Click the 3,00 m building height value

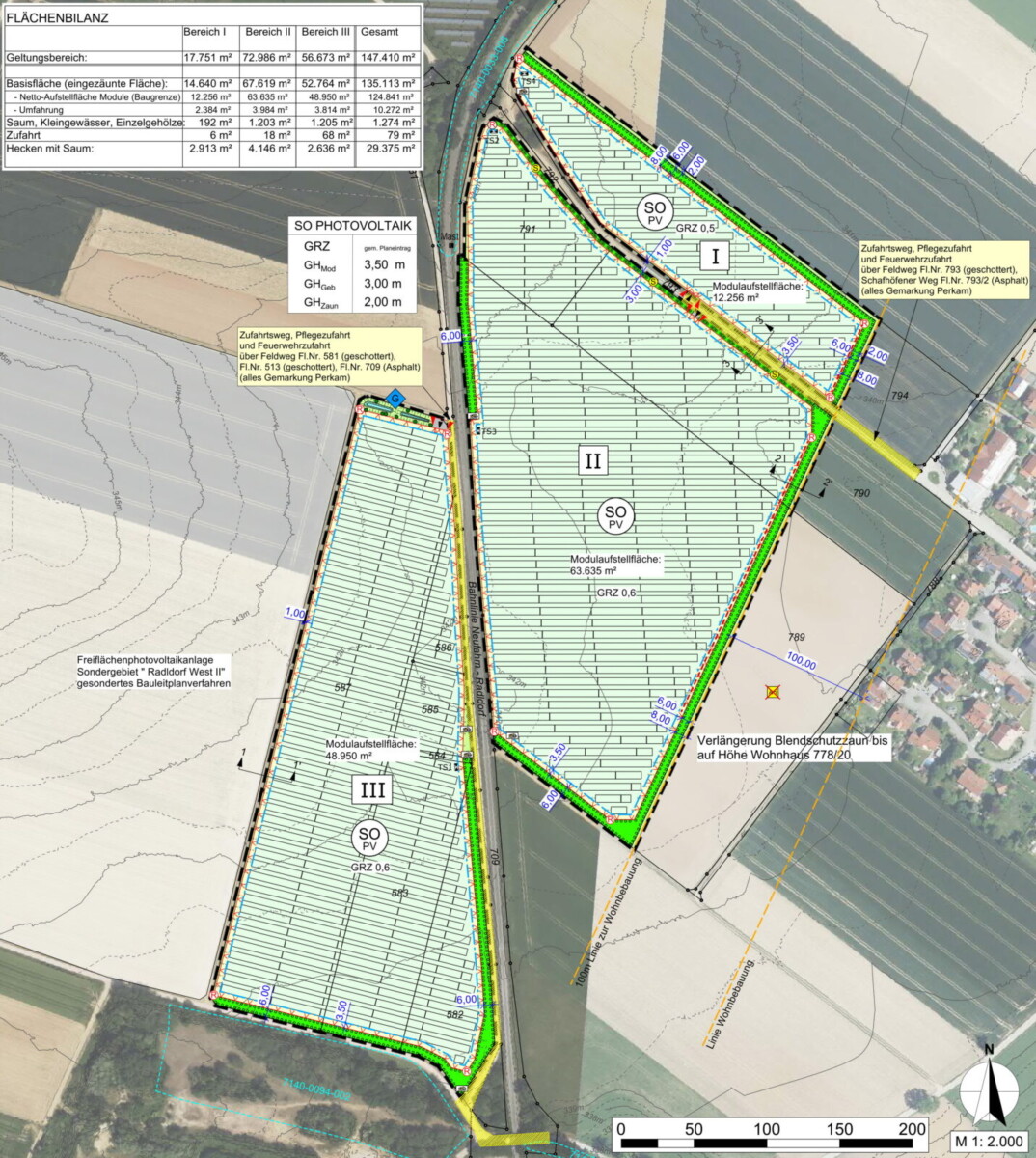click(x=383, y=284)
